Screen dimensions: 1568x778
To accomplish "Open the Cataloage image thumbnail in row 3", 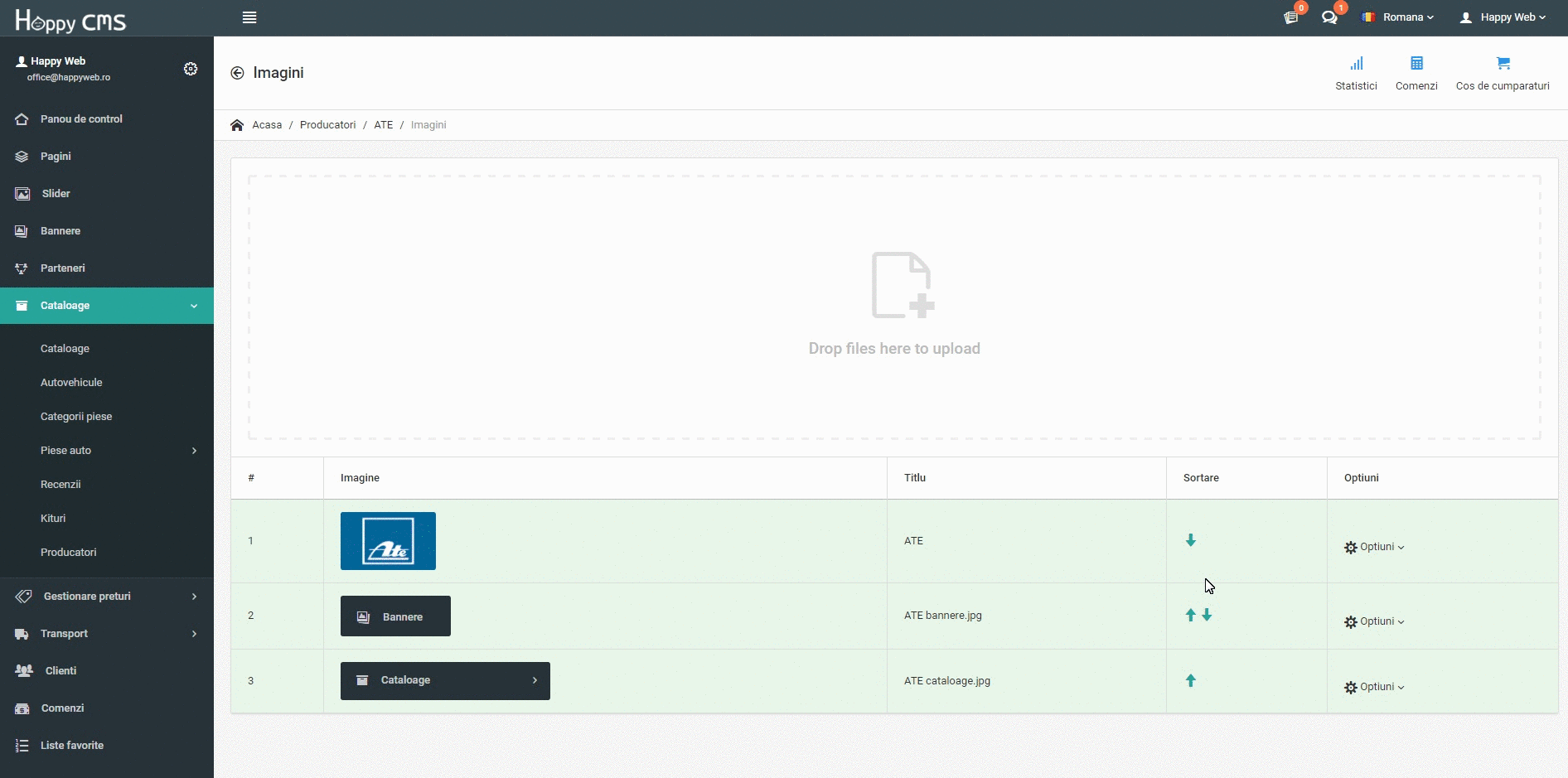I will 445,681.
